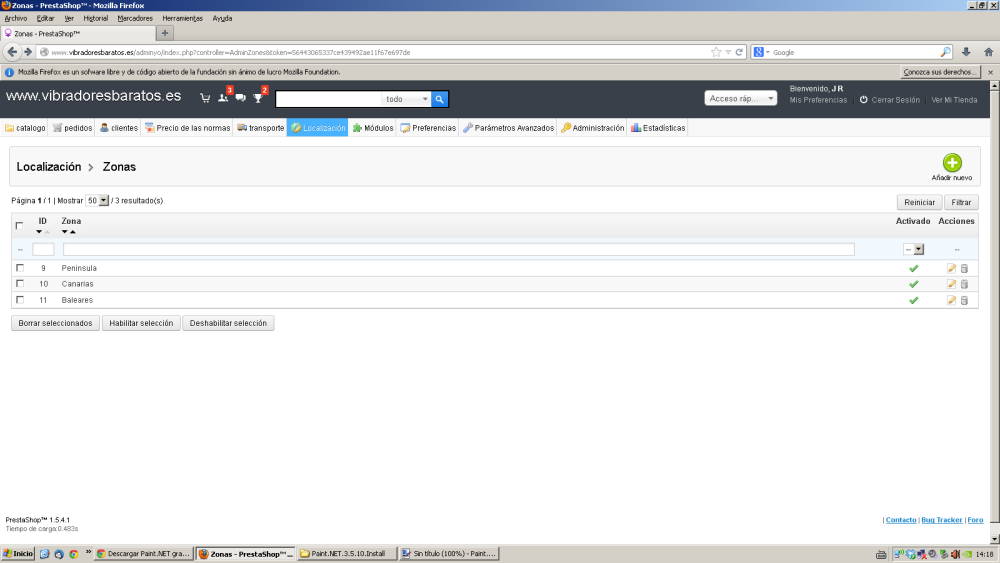Delete the Canarias zone
This screenshot has height=563, width=1000.
[x=964, y=284]
